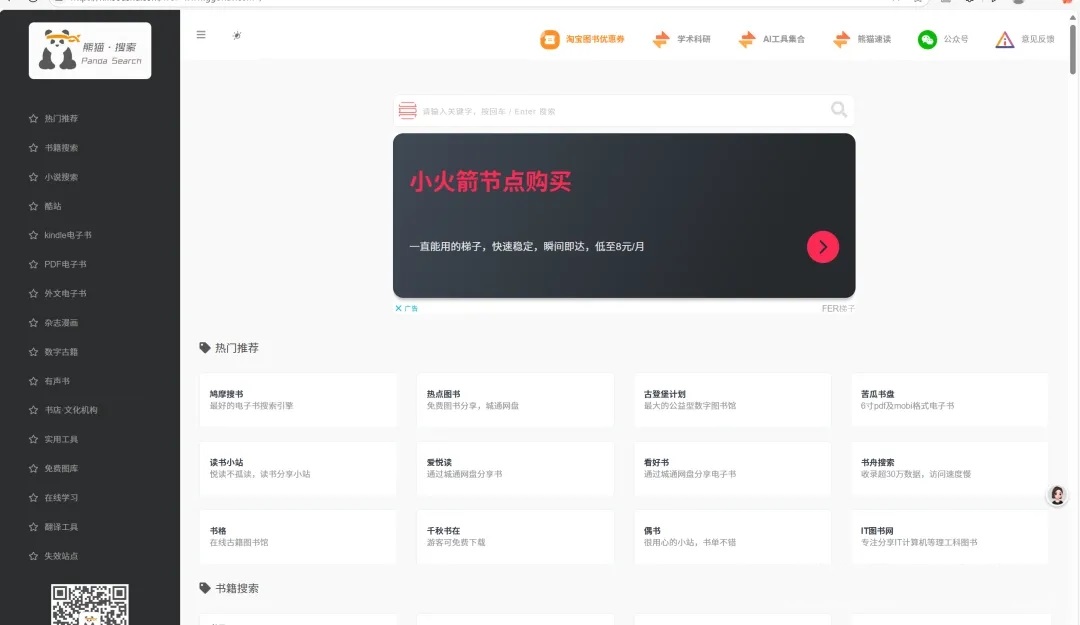Open the IT图书网 site card
1080x625 pixels.
[x=949, y=536]
